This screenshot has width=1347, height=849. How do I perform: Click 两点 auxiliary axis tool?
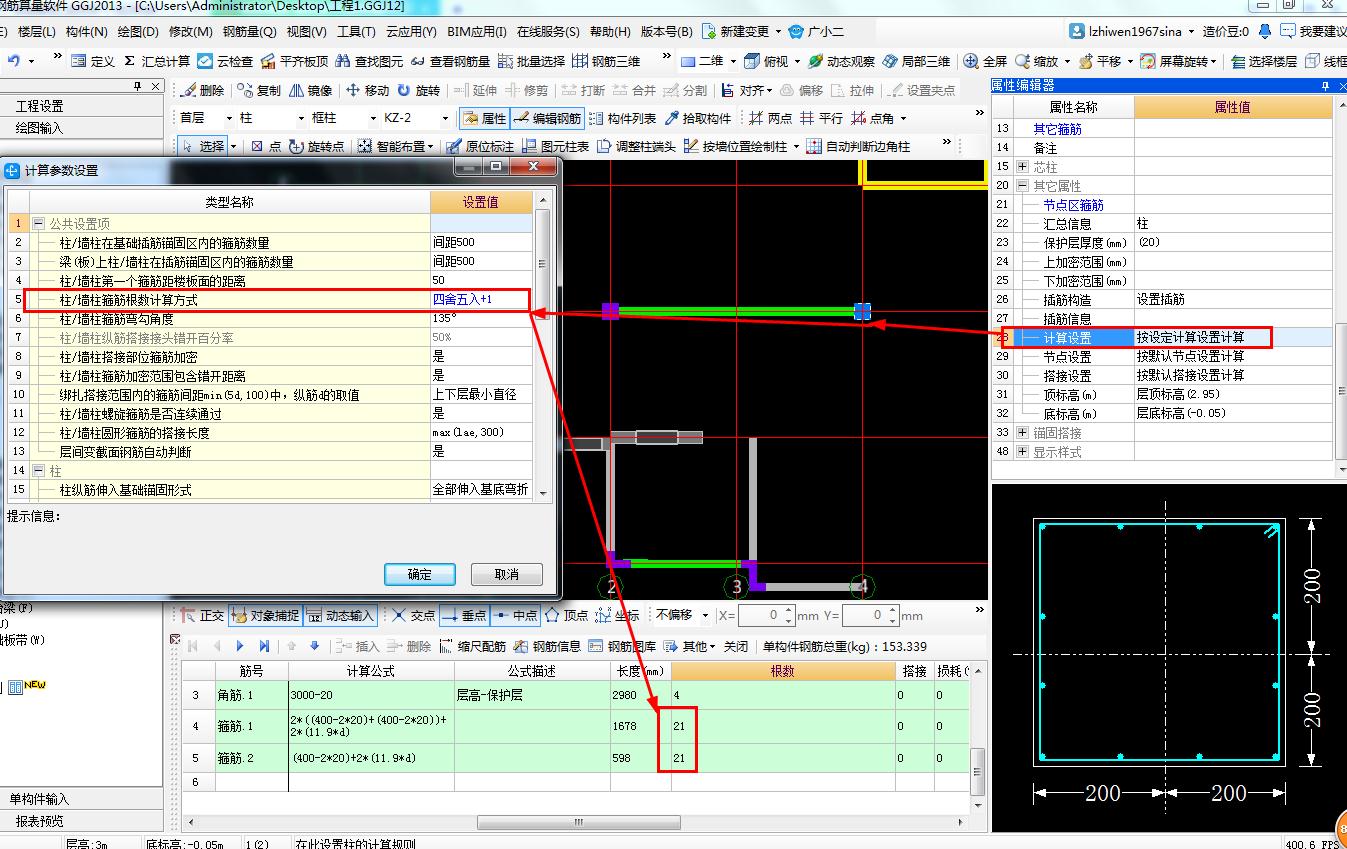[770, 118]
